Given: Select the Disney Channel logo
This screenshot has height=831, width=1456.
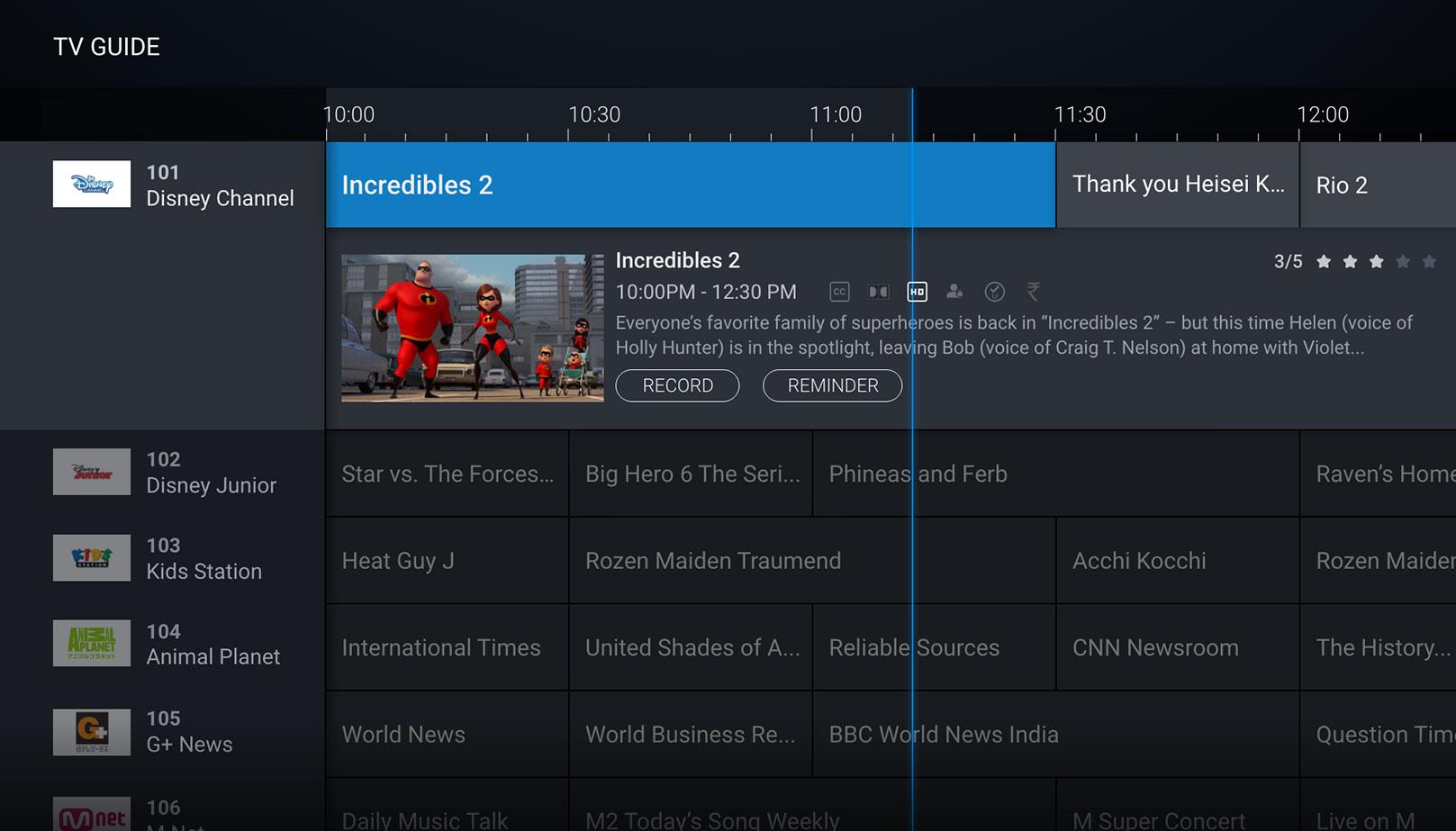Looking at the screenshot, I should [92, 184].
